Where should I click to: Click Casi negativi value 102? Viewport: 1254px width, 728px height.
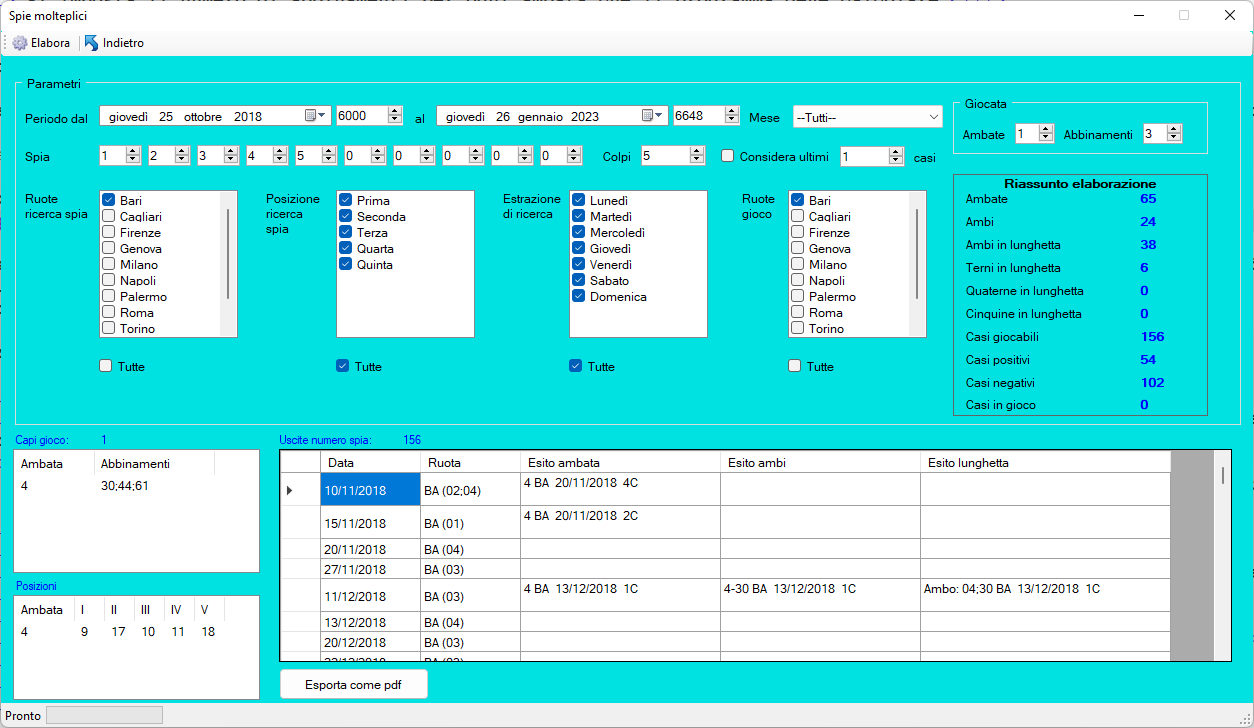1152,382
